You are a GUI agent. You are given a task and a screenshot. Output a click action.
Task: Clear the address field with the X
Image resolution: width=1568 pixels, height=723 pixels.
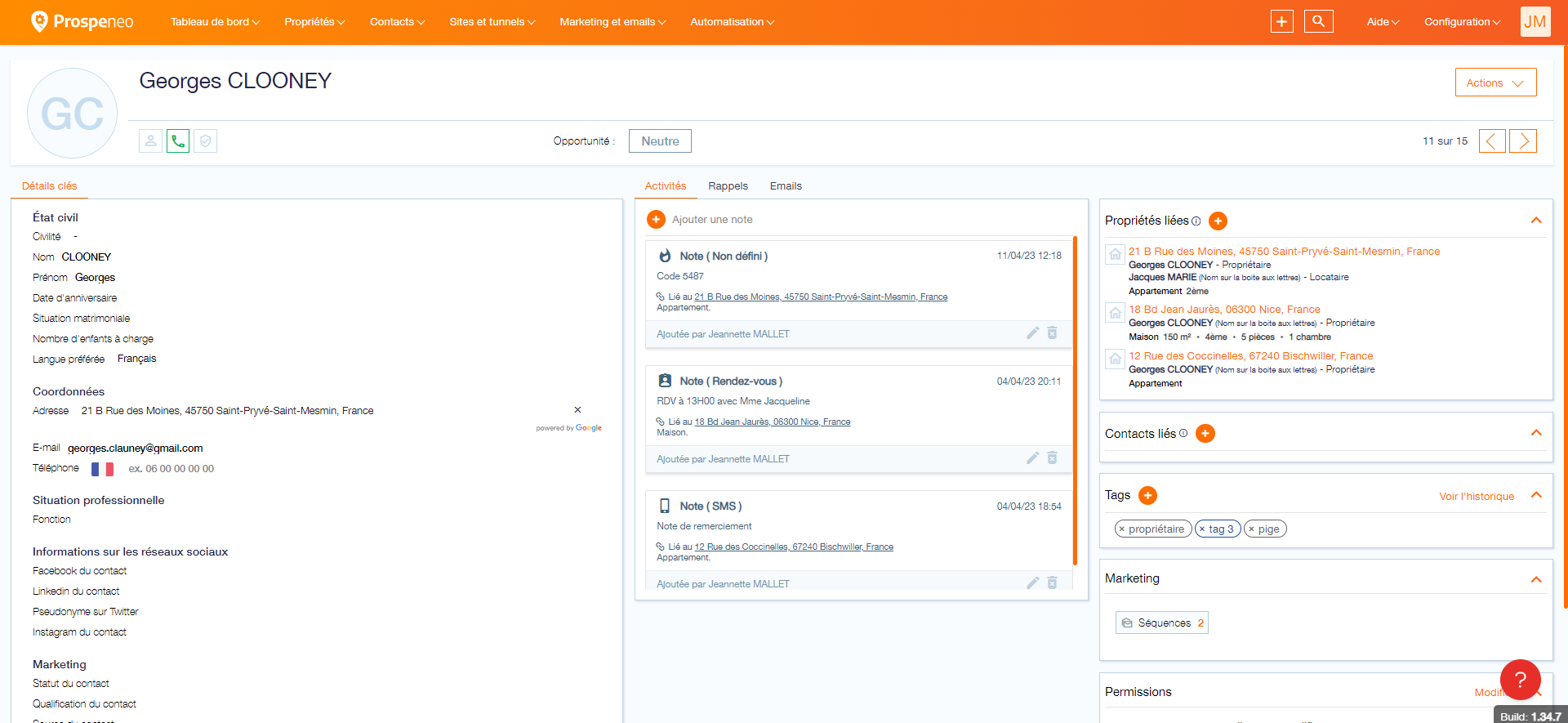[577, 410]
